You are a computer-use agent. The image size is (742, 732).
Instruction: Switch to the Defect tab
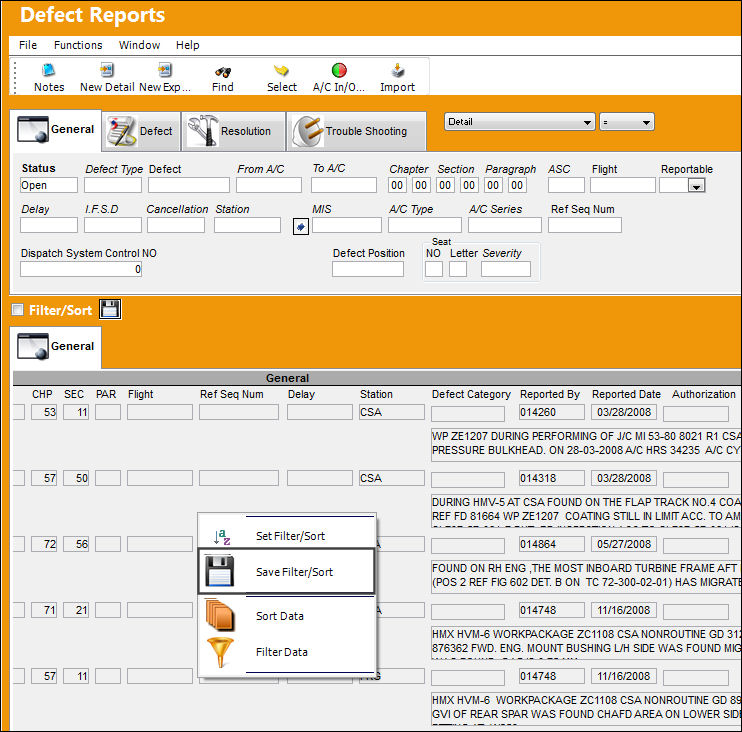pos(141,131)
